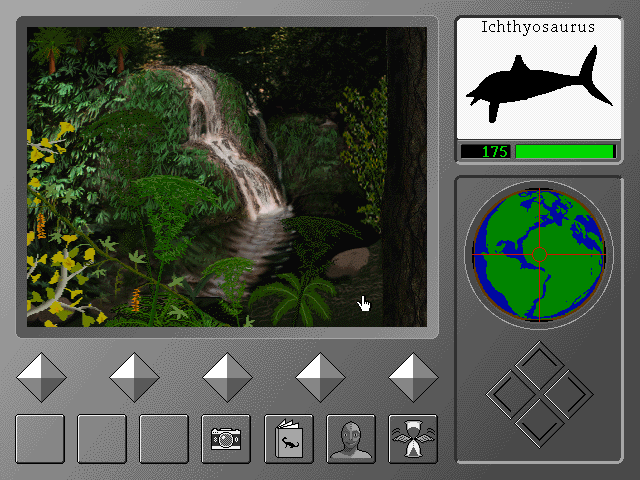Viewport: 640px width, 480px height.
Task: Open the dinosaur field guide book
Action: tap(289, 439)
